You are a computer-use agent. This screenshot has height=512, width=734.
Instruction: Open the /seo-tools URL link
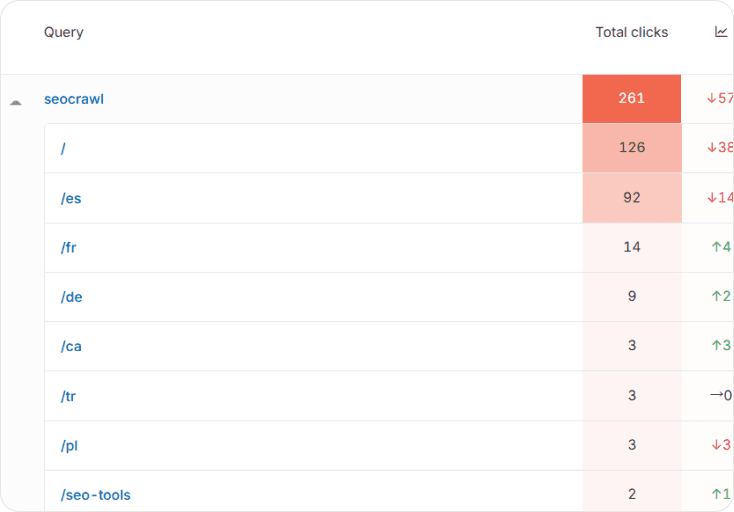[95, 495]
